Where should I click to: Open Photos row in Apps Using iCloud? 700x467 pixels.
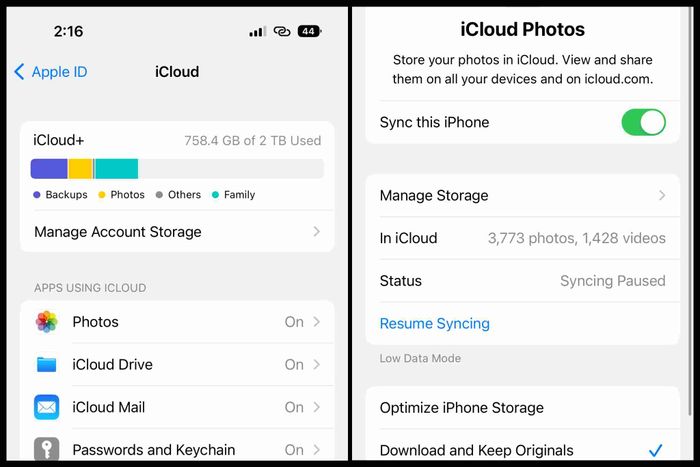177,322
